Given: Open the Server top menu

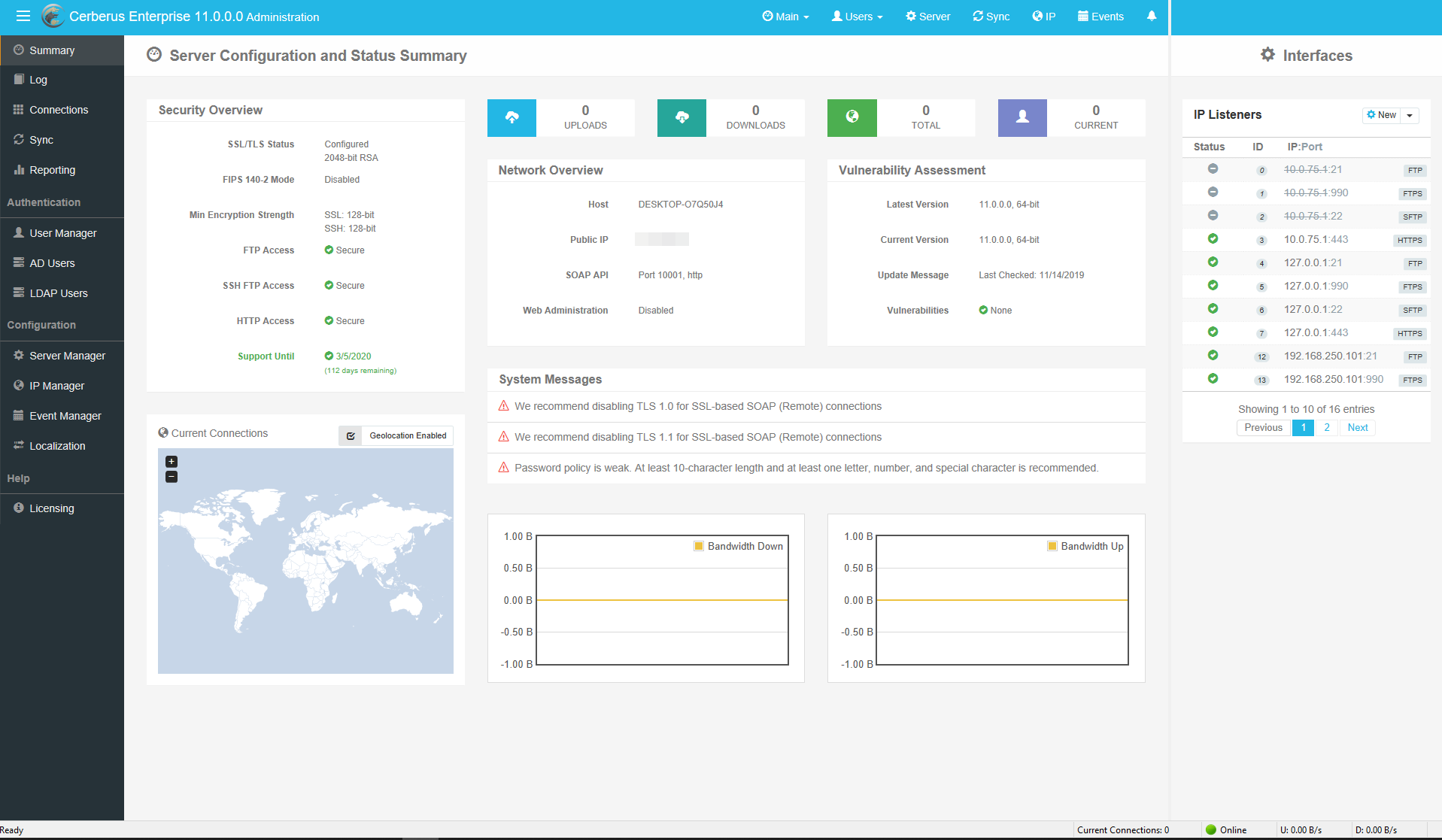Looking at the screenshot, I should point(927,17).
